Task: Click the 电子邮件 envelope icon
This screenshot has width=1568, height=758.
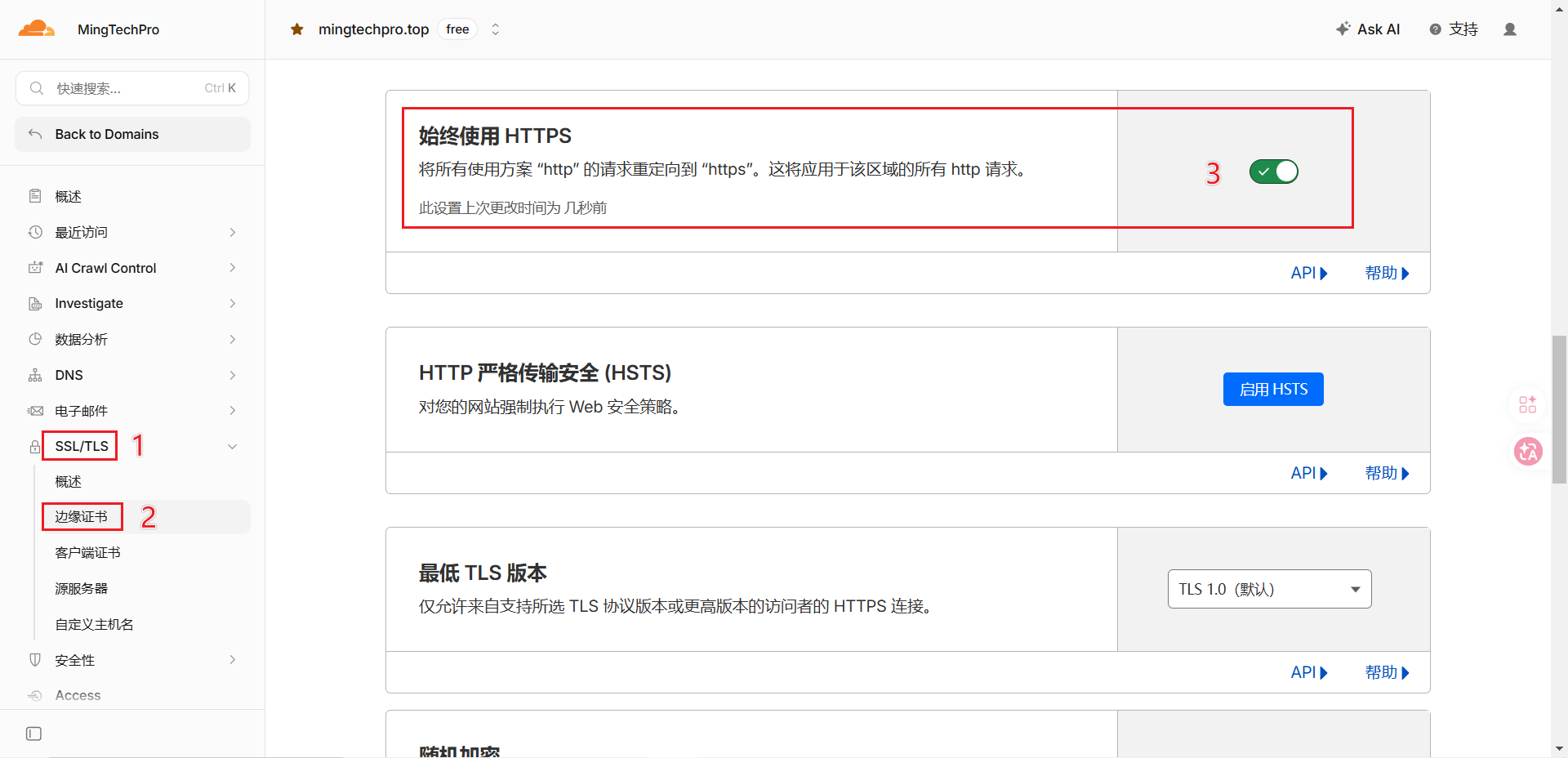Action: 35,411
